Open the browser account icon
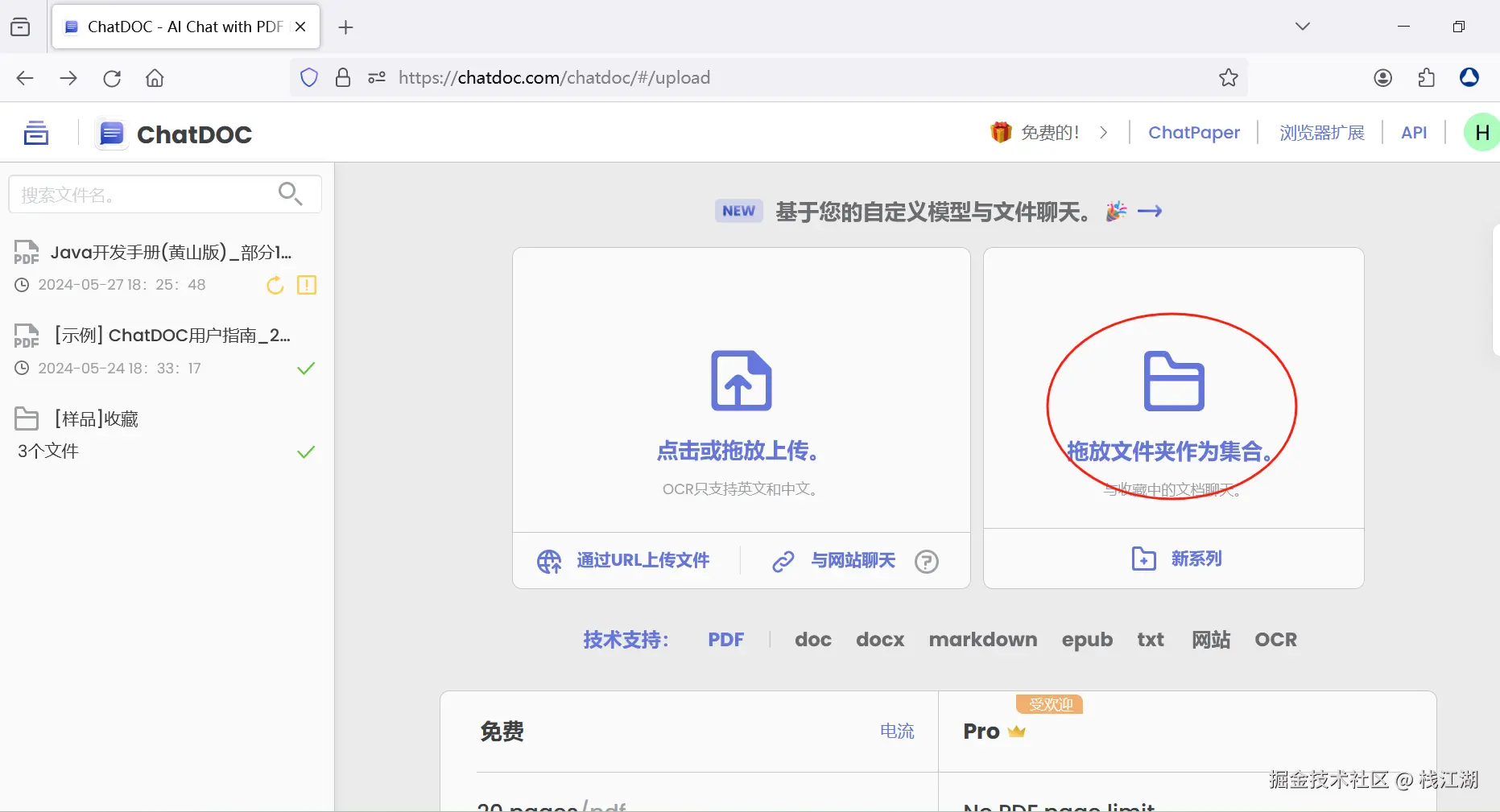This screenshot has height=812, width=1500. tap(1382, 77)
